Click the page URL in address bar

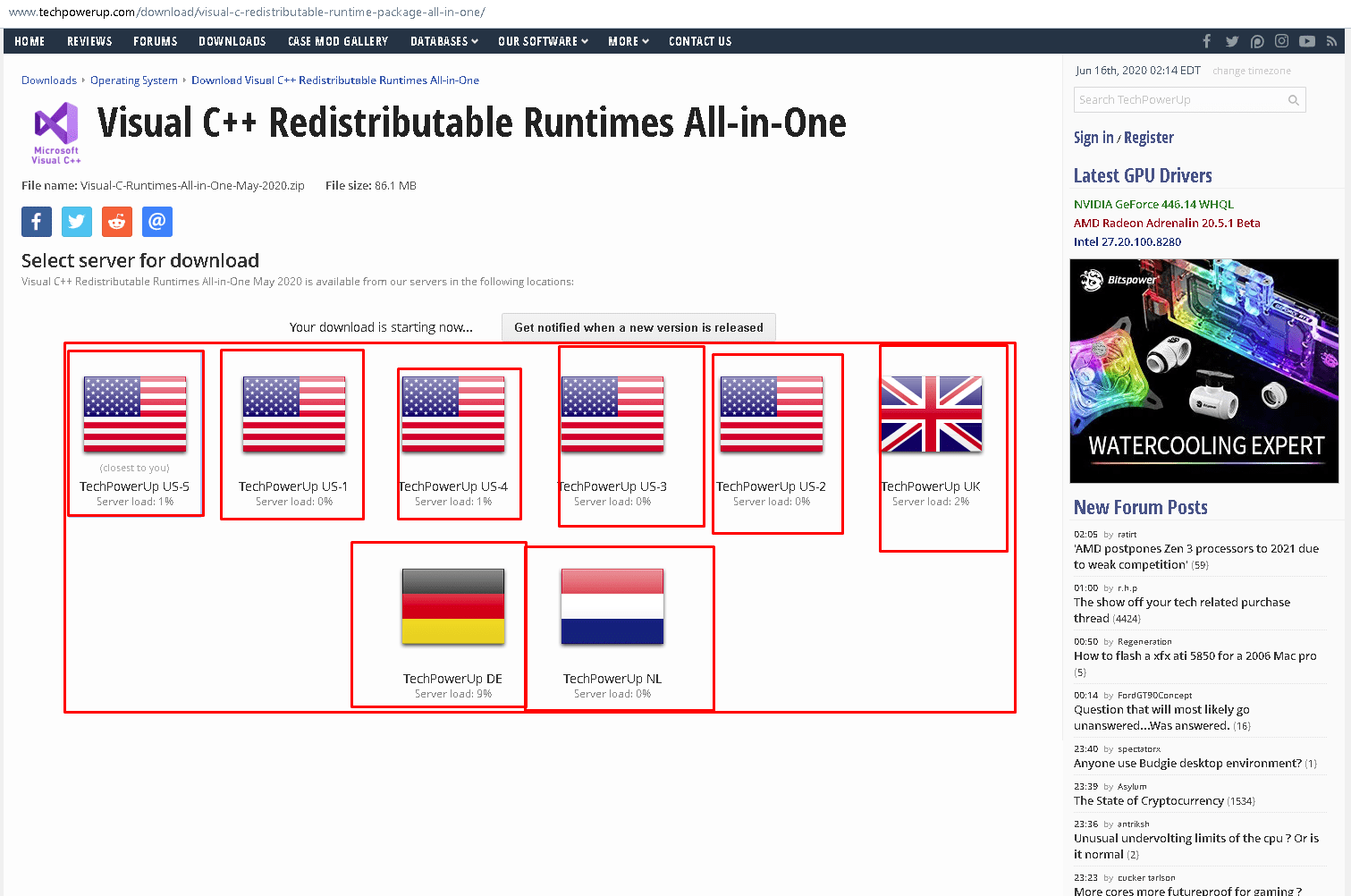pyautogui.click(x=247, y=13)
